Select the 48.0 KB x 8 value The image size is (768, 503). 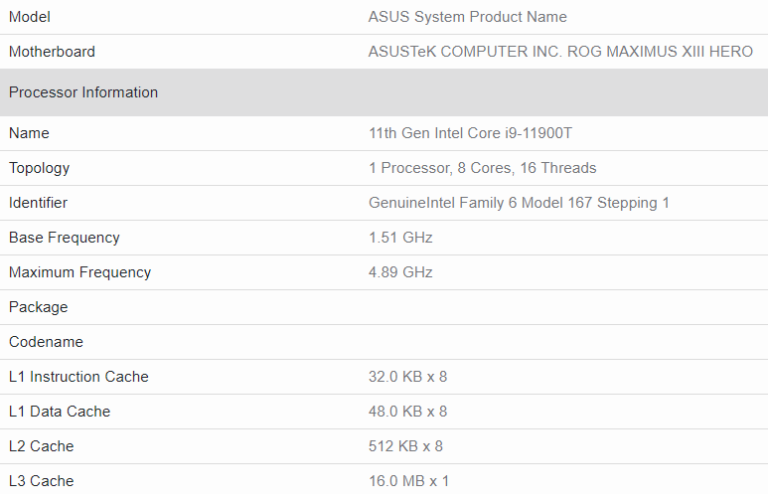[408, 412]
